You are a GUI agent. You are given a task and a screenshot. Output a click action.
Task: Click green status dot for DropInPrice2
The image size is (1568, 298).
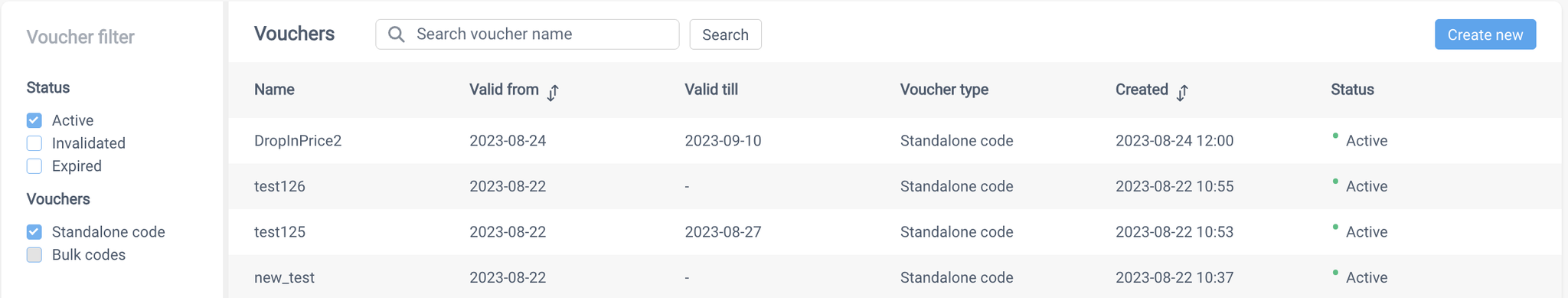tap(1335, 136)
